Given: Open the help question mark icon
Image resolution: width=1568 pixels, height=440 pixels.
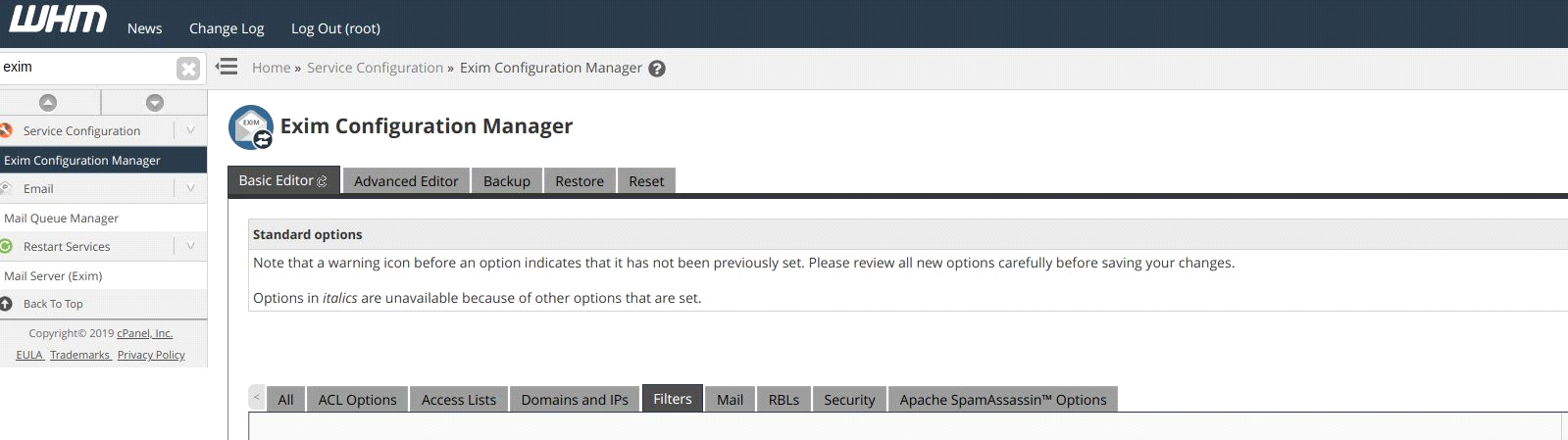Looking at the screenshot, I should coord(657,69).
